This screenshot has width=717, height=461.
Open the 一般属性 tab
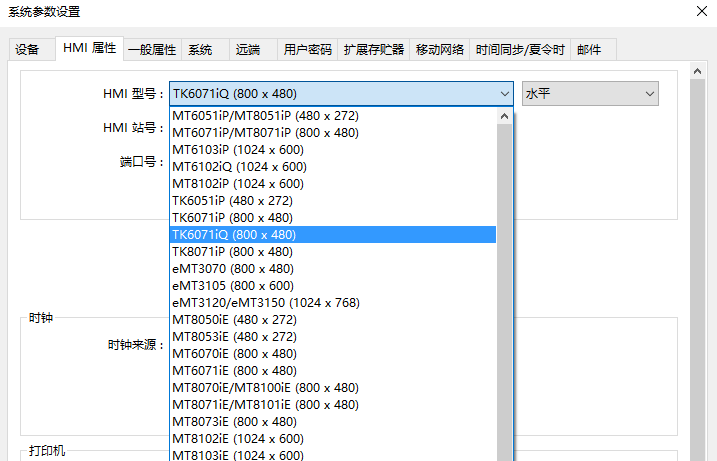click(x=152, y=49)
